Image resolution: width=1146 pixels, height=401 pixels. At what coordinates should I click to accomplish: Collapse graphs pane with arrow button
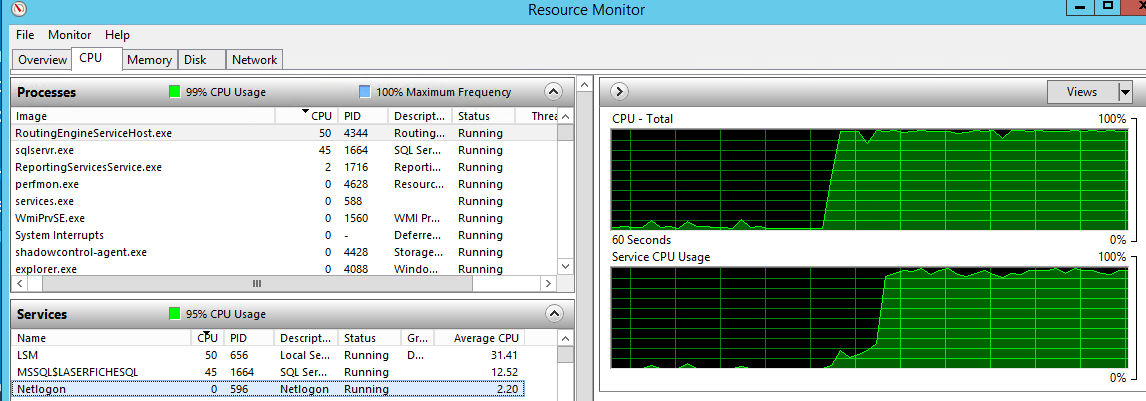coord(619,91)
